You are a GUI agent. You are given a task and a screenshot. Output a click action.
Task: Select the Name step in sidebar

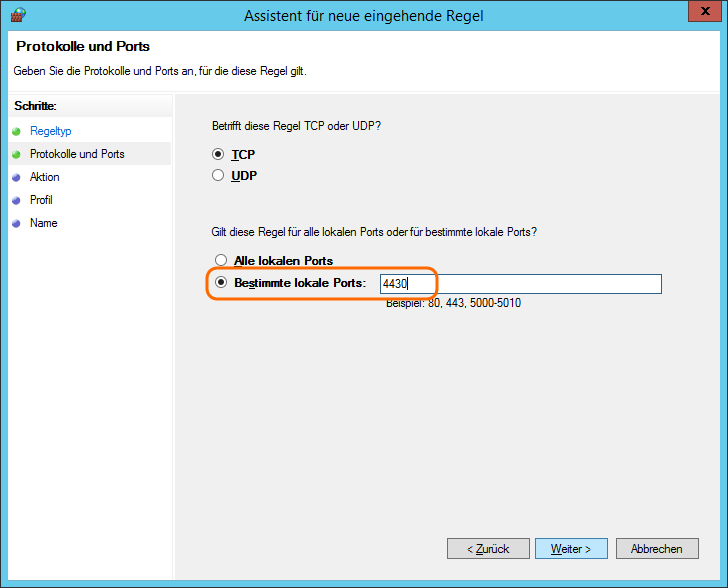pos(43,223)
